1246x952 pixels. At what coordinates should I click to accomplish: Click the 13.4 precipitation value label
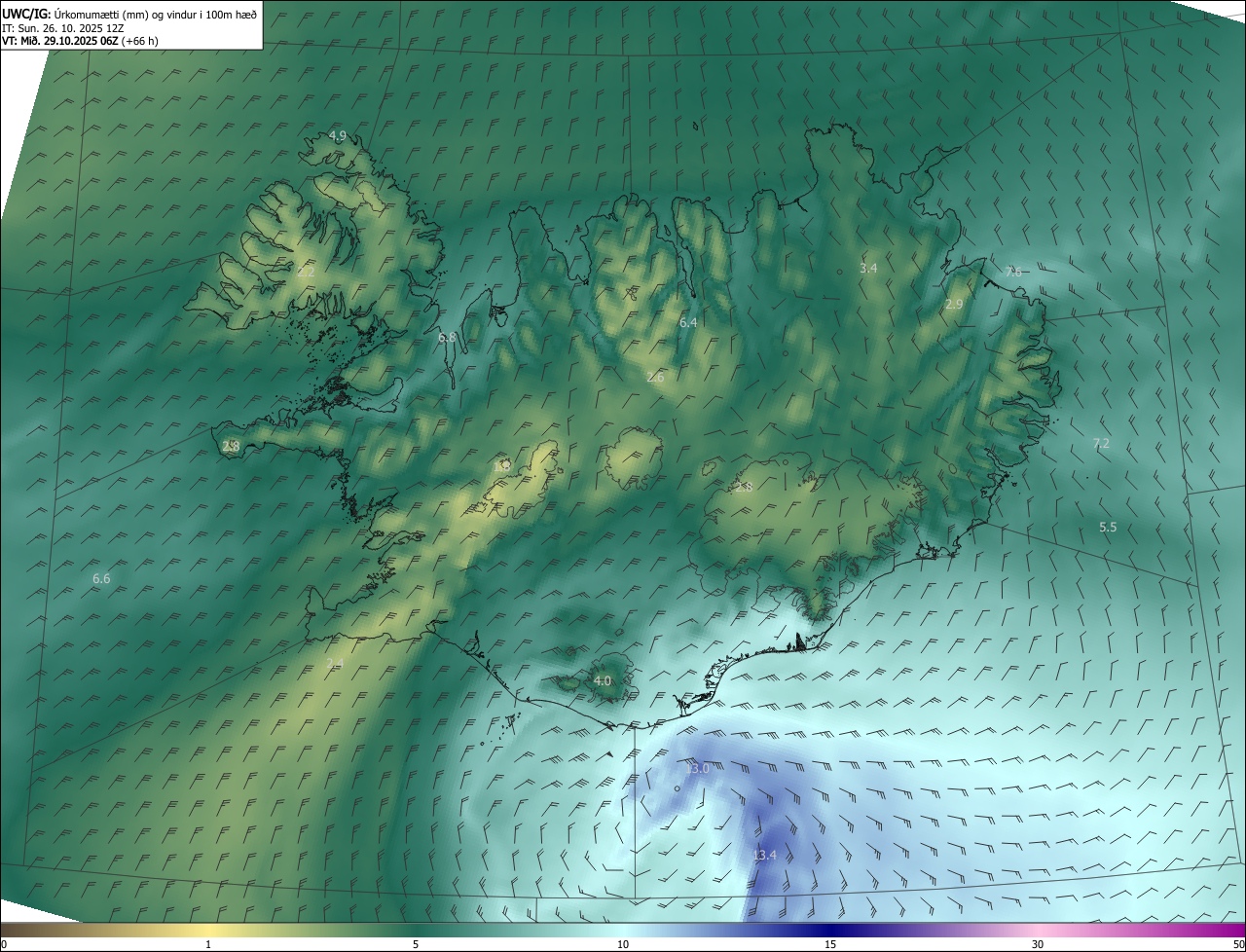coord(764,856)
